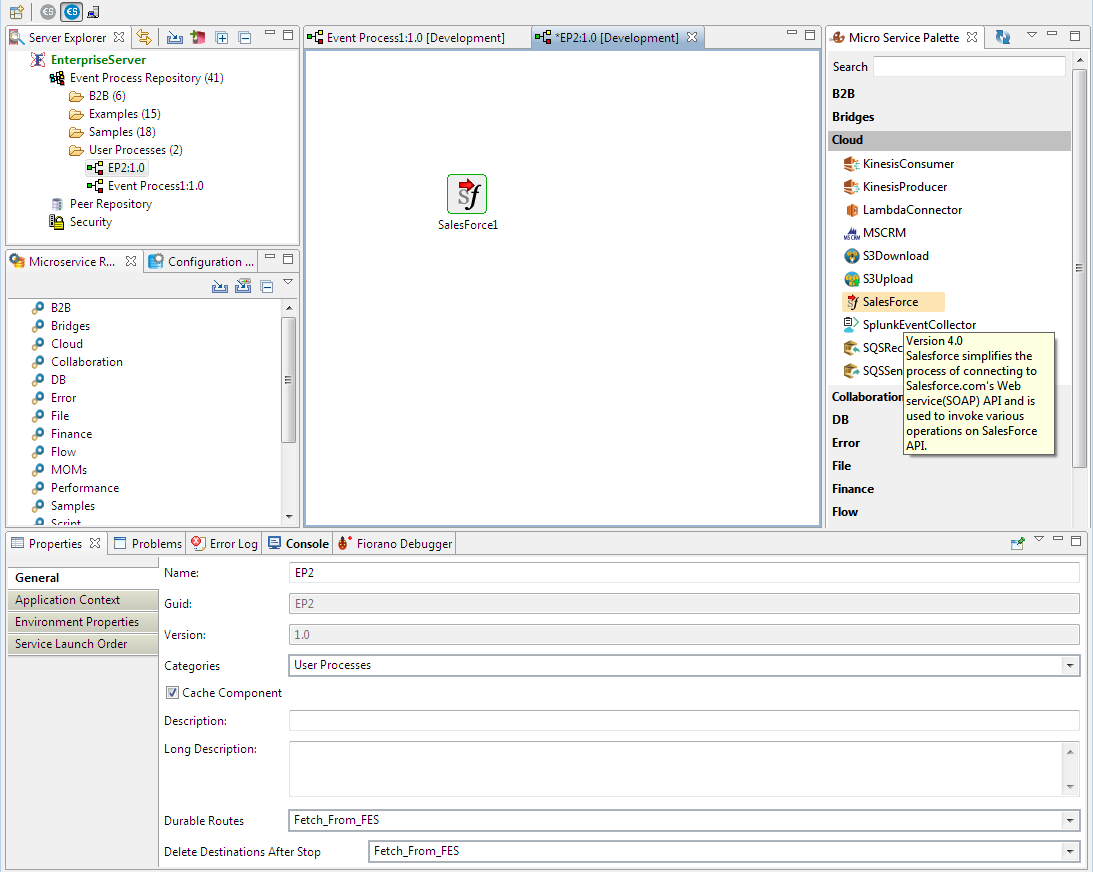Click the palette Search input field

pyautogui.click(x=968, y=67)
